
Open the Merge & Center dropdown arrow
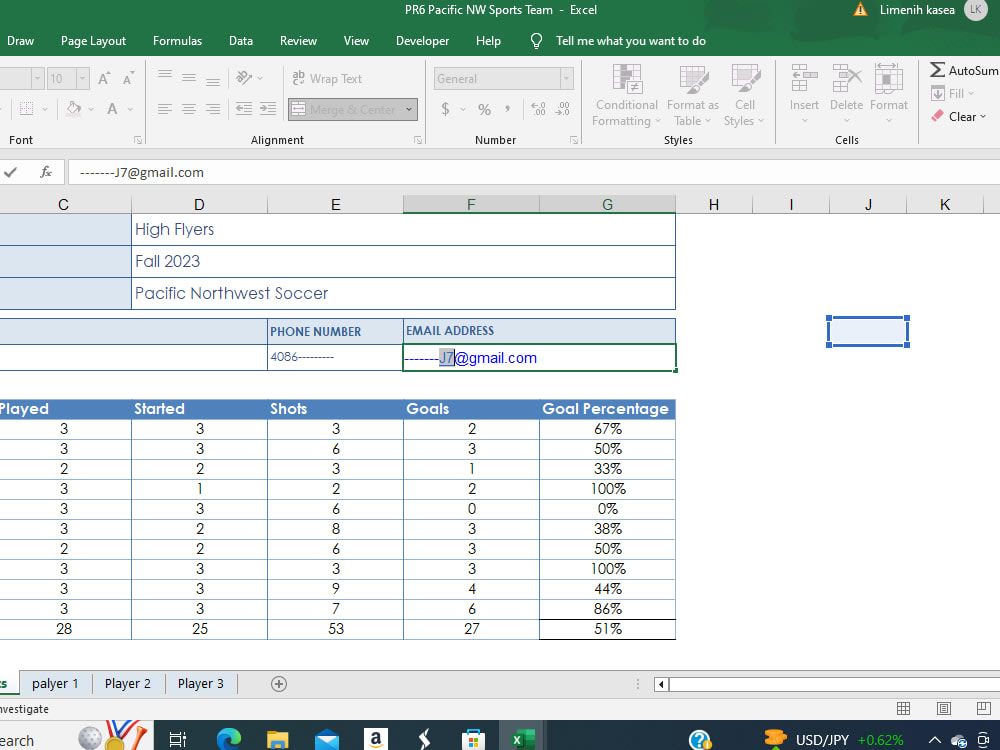409,110
